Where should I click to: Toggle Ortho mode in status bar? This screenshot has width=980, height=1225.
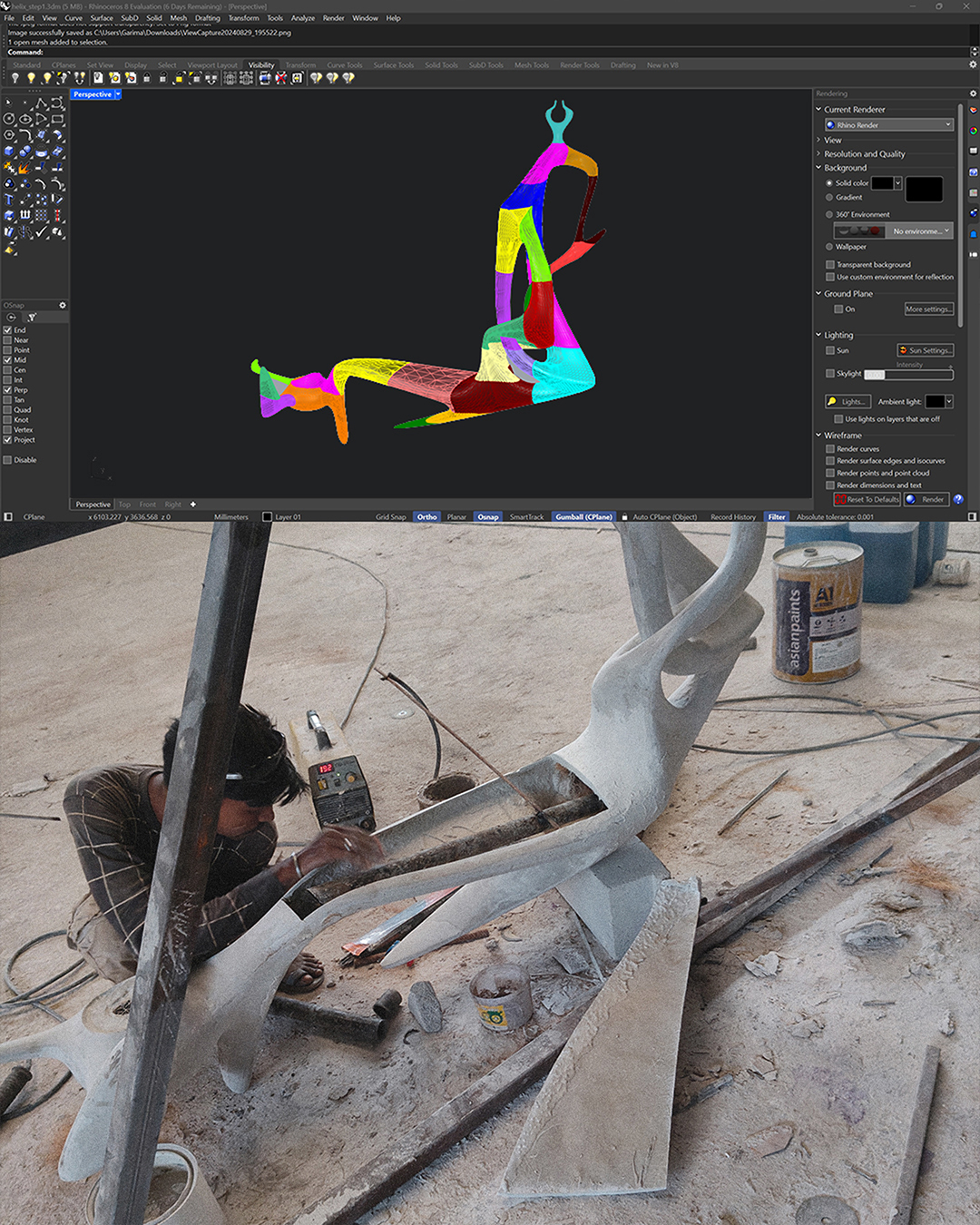click(426, 517)
